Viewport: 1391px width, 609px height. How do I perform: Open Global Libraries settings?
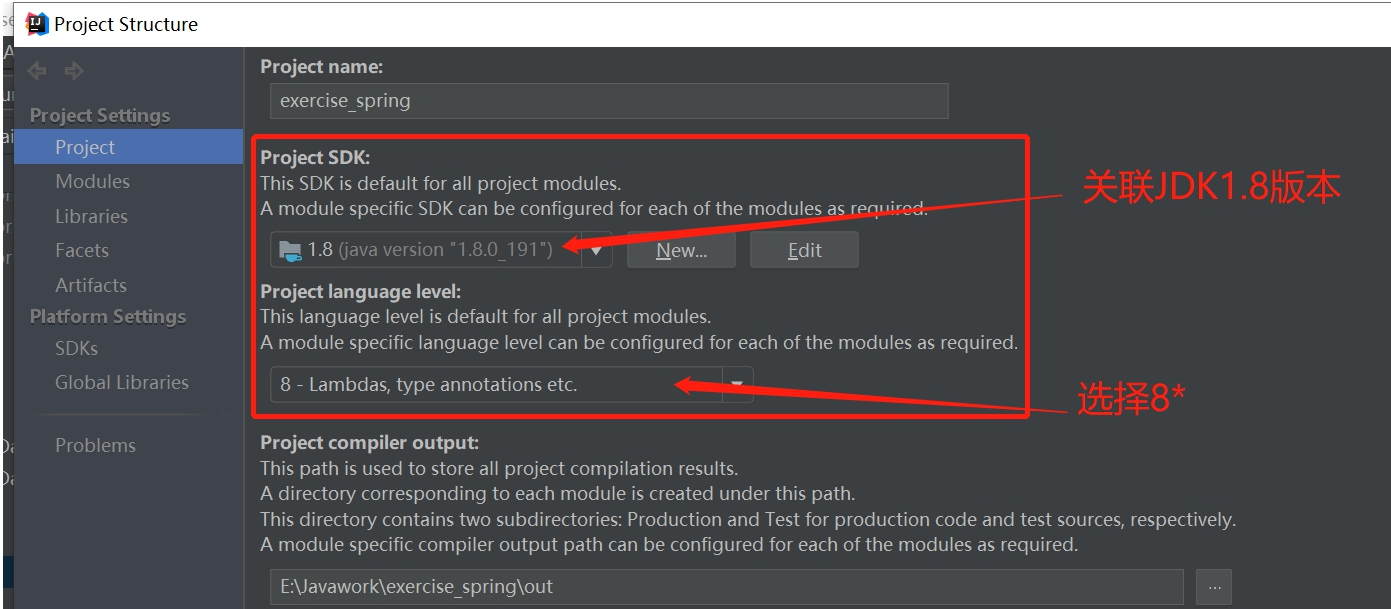(122, 382)
